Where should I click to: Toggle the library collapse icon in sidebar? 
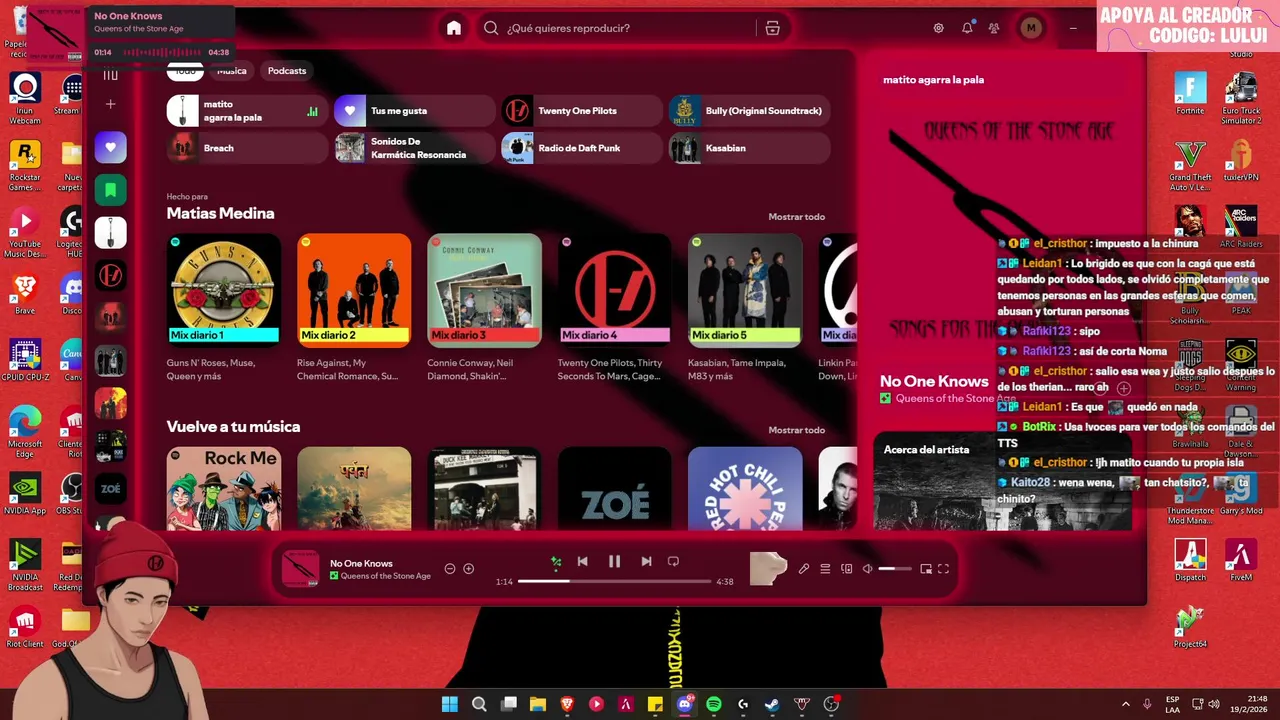click(111, 74)
